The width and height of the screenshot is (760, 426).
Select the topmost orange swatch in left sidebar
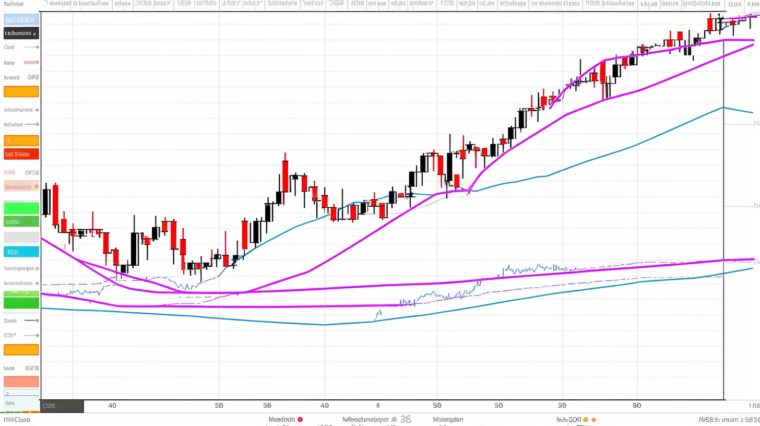pos(21,91)
